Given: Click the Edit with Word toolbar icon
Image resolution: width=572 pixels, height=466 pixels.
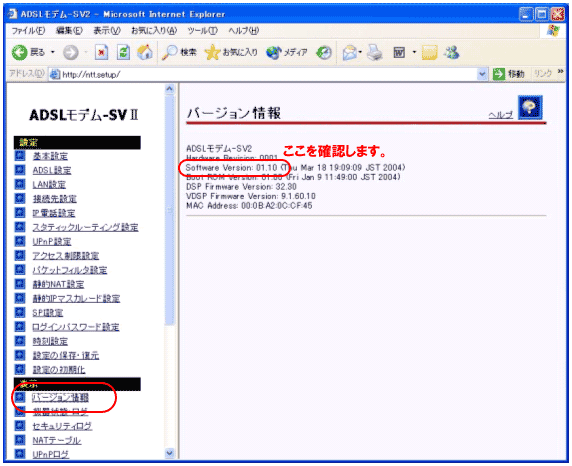Looking at the screenshot, I should point(399,53).
